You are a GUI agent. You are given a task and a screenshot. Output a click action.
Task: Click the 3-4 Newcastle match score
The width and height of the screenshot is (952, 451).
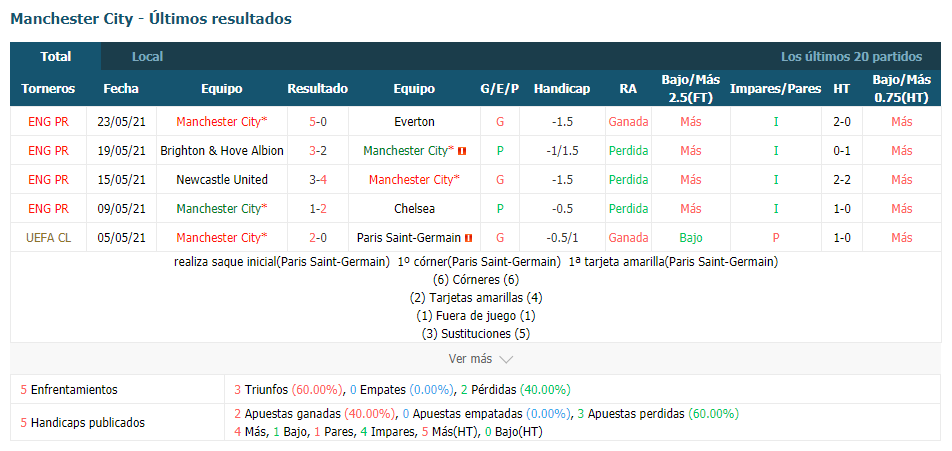318,180
